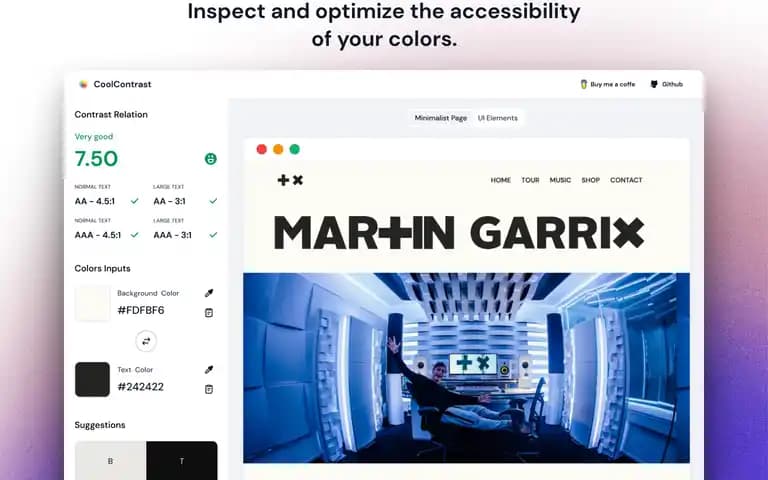Click the AA - 4.5:1 normal text result
Viewport: 768px width, 480px height.
point(95,201)
